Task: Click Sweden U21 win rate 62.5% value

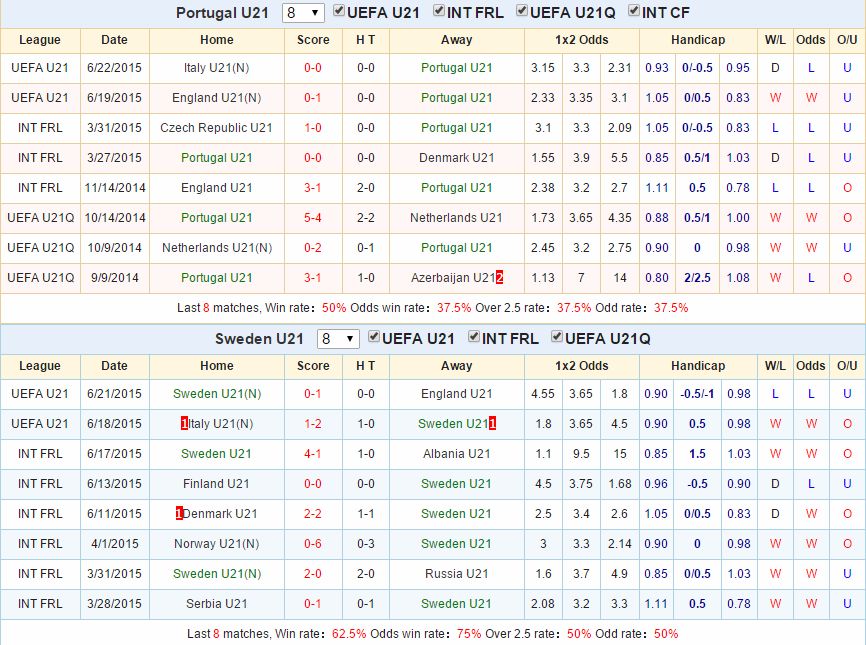Action: click(348, 634)
